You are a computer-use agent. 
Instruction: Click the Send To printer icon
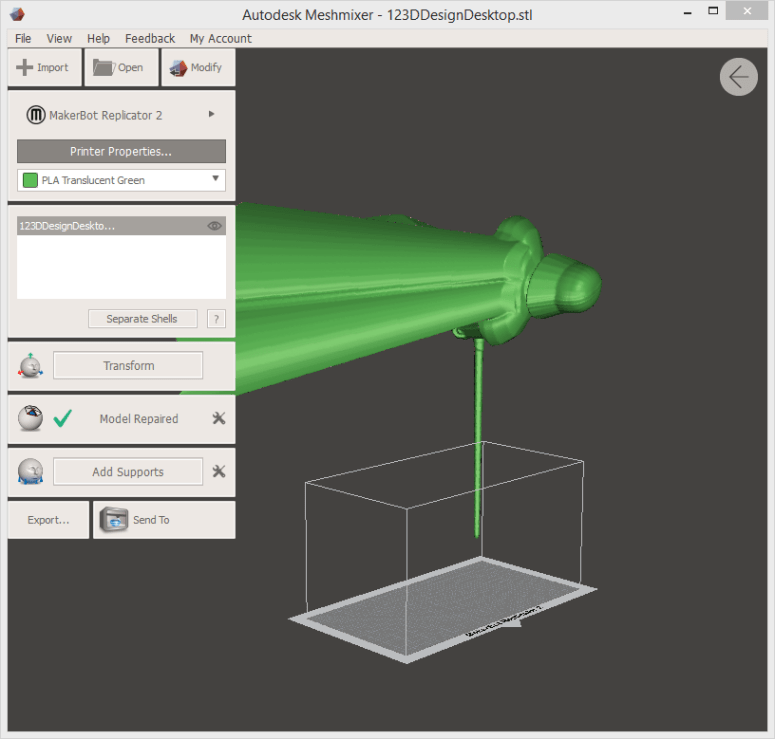(x=115, y=520)
